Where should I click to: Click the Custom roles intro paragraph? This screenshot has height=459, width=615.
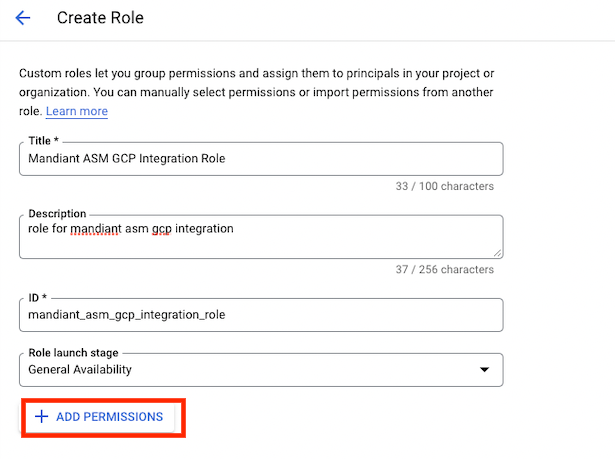[x=257, y=92]
